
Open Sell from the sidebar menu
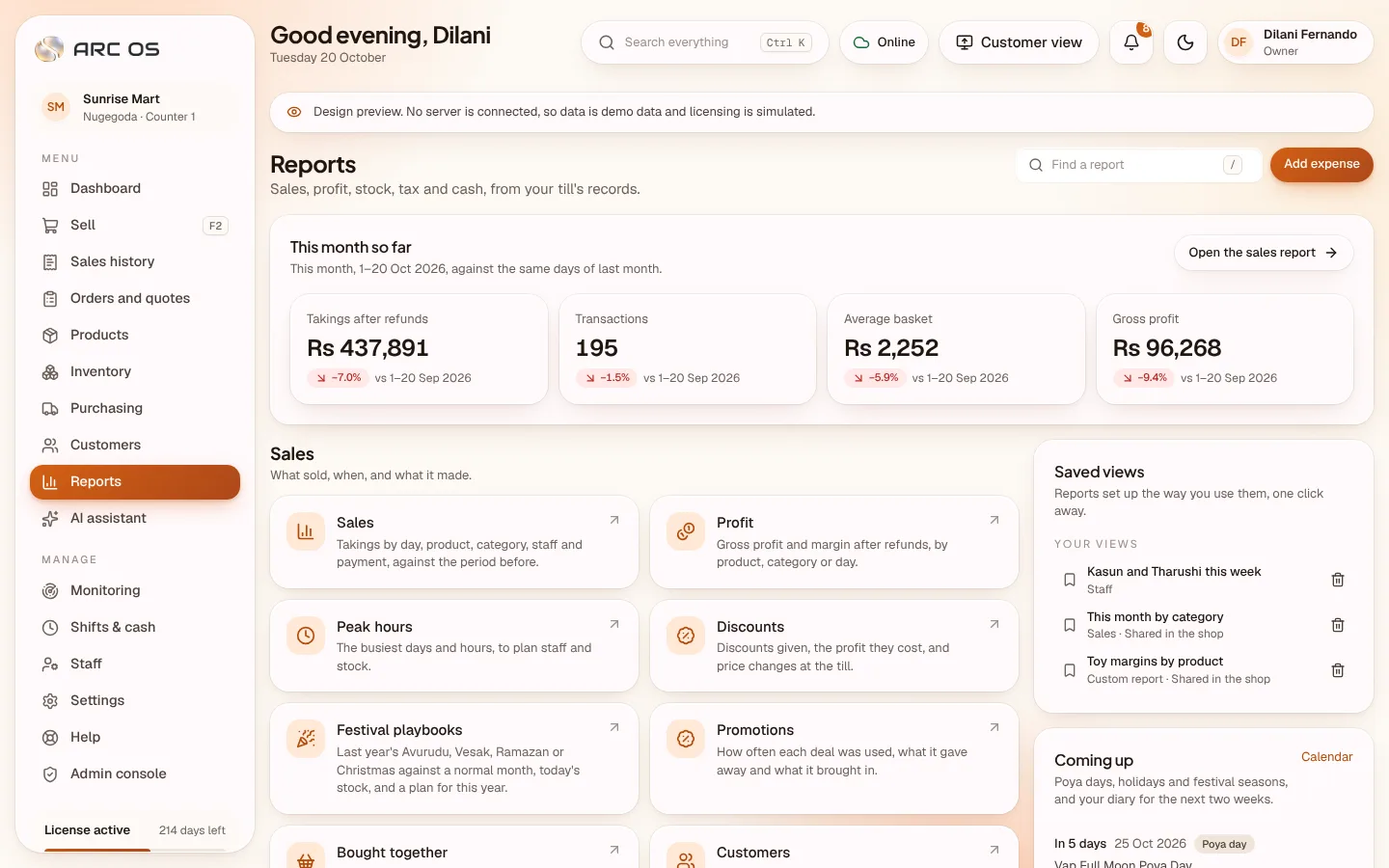135,226
